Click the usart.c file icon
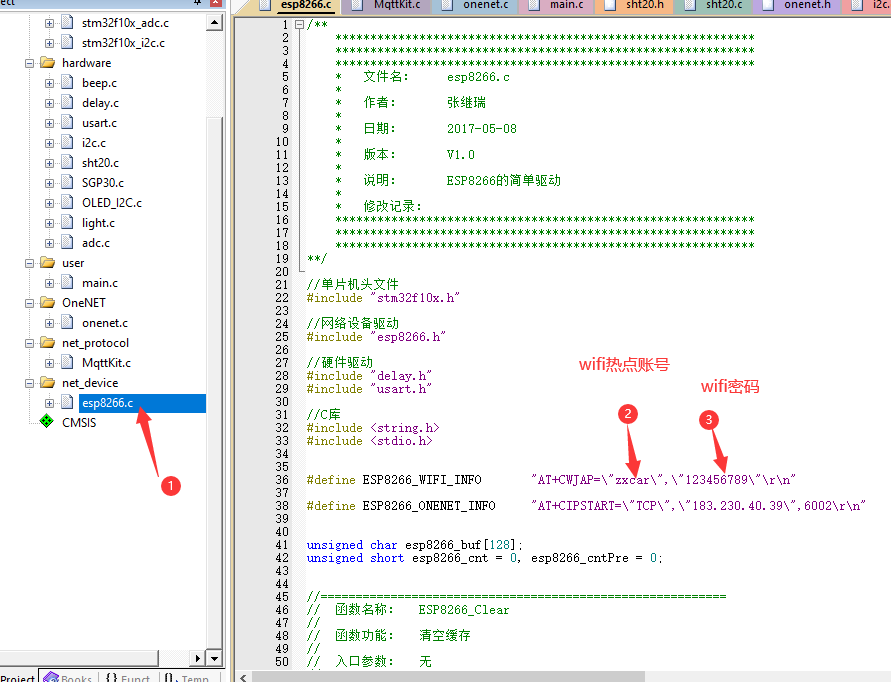The height and width of the screenshot is (682, 891). coord(67,122)
